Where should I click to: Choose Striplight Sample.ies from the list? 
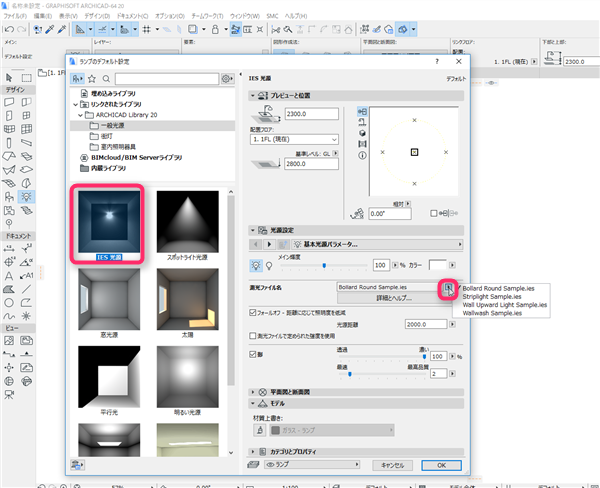[x=492, y=297]
